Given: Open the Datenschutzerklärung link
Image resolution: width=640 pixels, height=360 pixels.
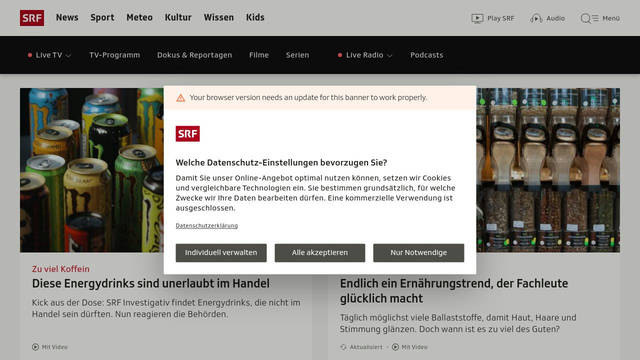Looking at the screenshot, I should point(207,226).
